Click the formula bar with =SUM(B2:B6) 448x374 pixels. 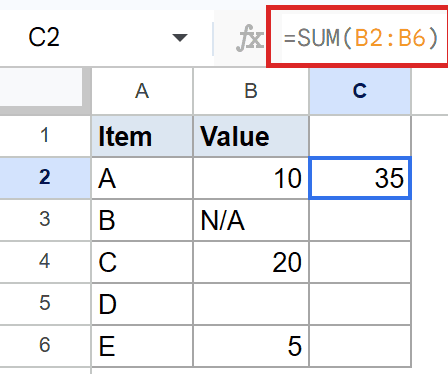click(x=359, y=38)
